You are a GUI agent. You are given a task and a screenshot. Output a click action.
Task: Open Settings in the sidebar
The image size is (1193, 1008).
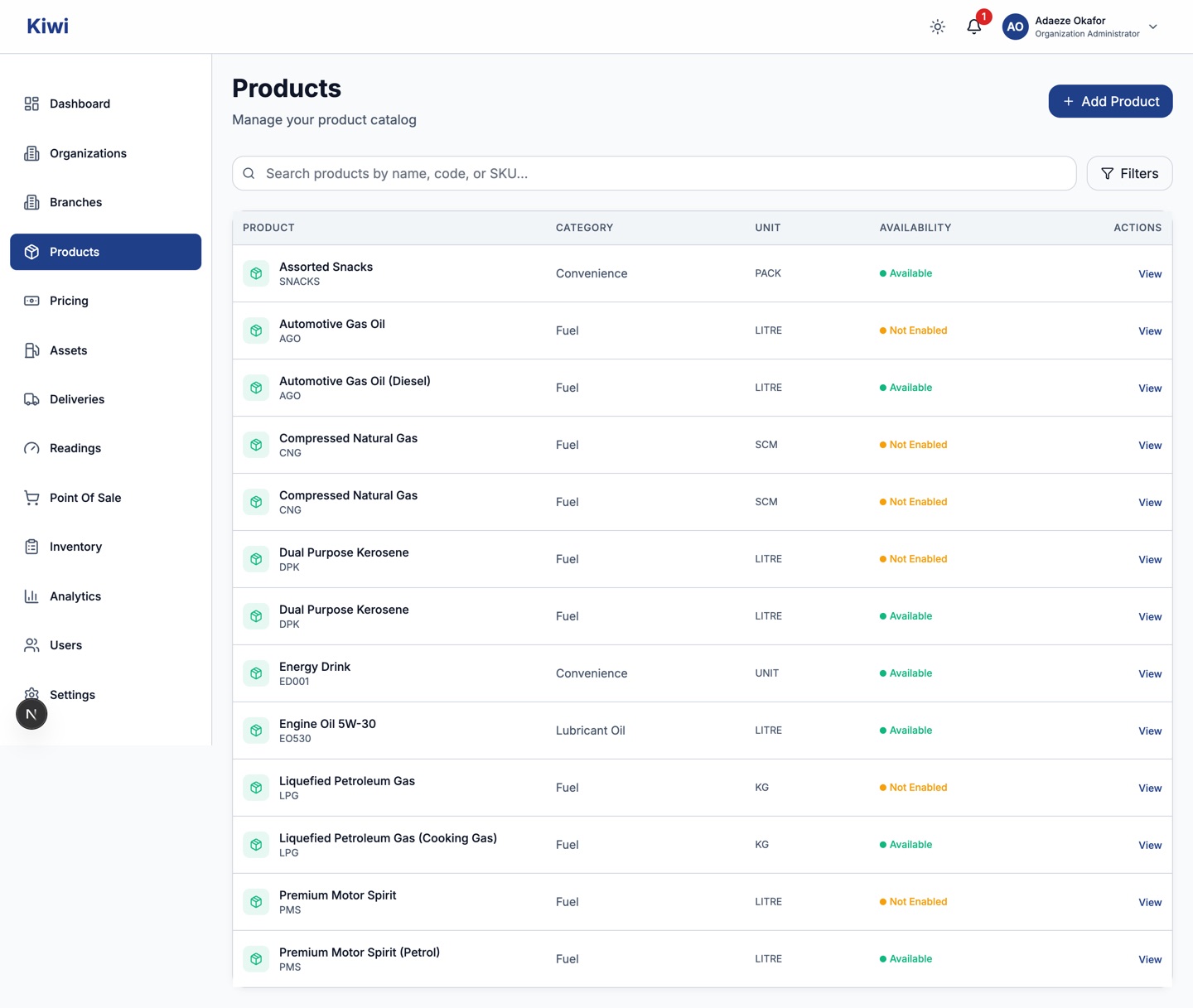click(105, 695)
